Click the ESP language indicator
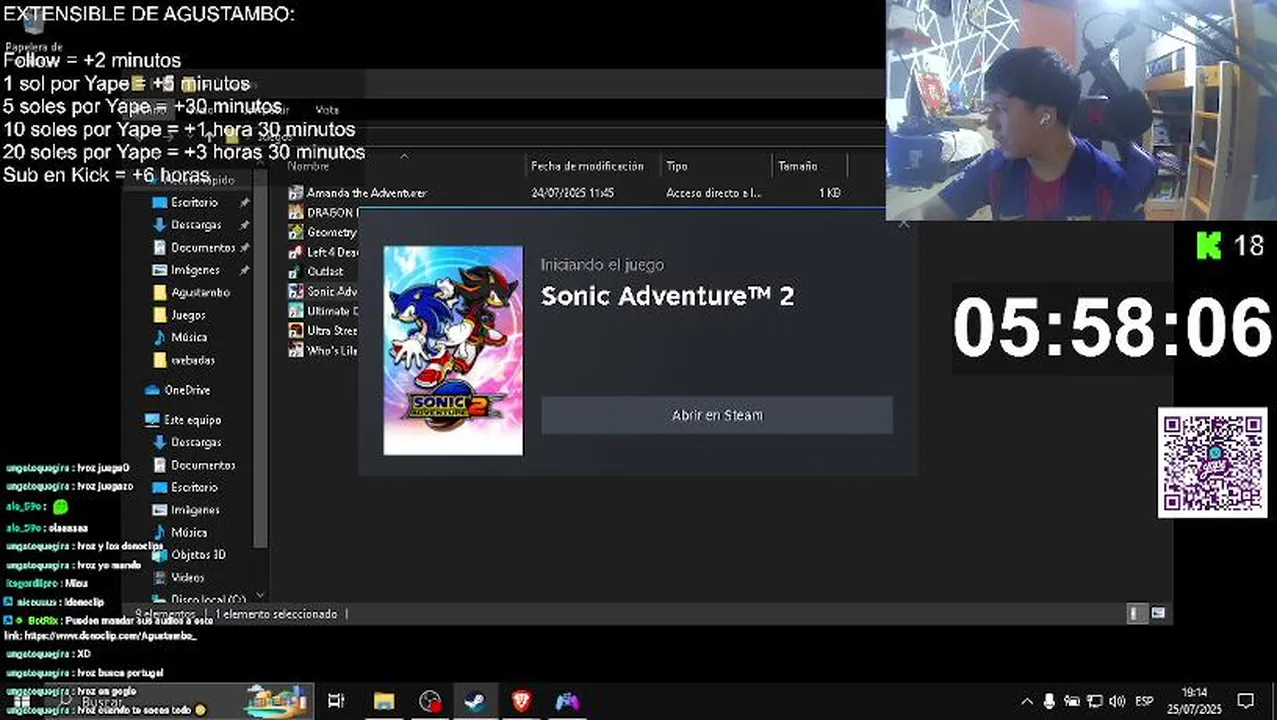Viewport: 1277px width, 720px height. coord(1144,701)
